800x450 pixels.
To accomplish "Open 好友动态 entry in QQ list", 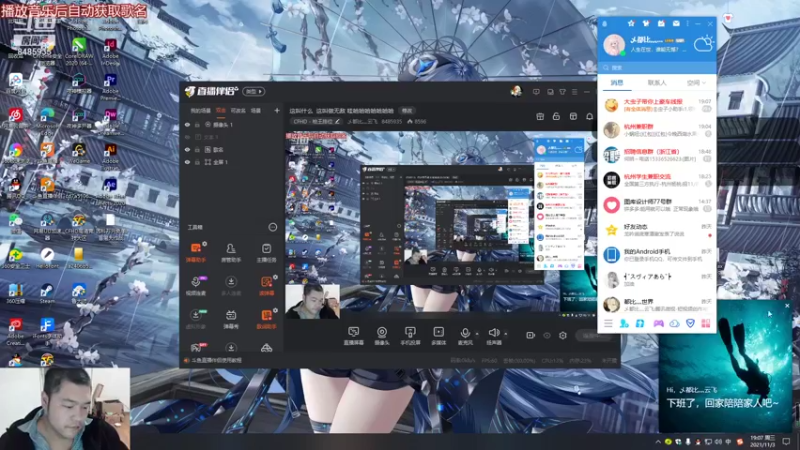I will point(657,230).
